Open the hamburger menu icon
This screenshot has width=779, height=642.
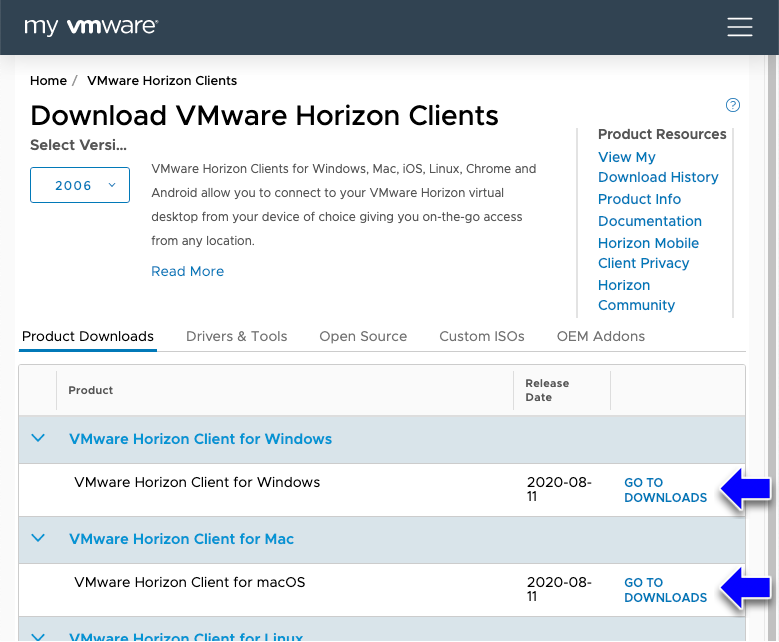[739, 27]
